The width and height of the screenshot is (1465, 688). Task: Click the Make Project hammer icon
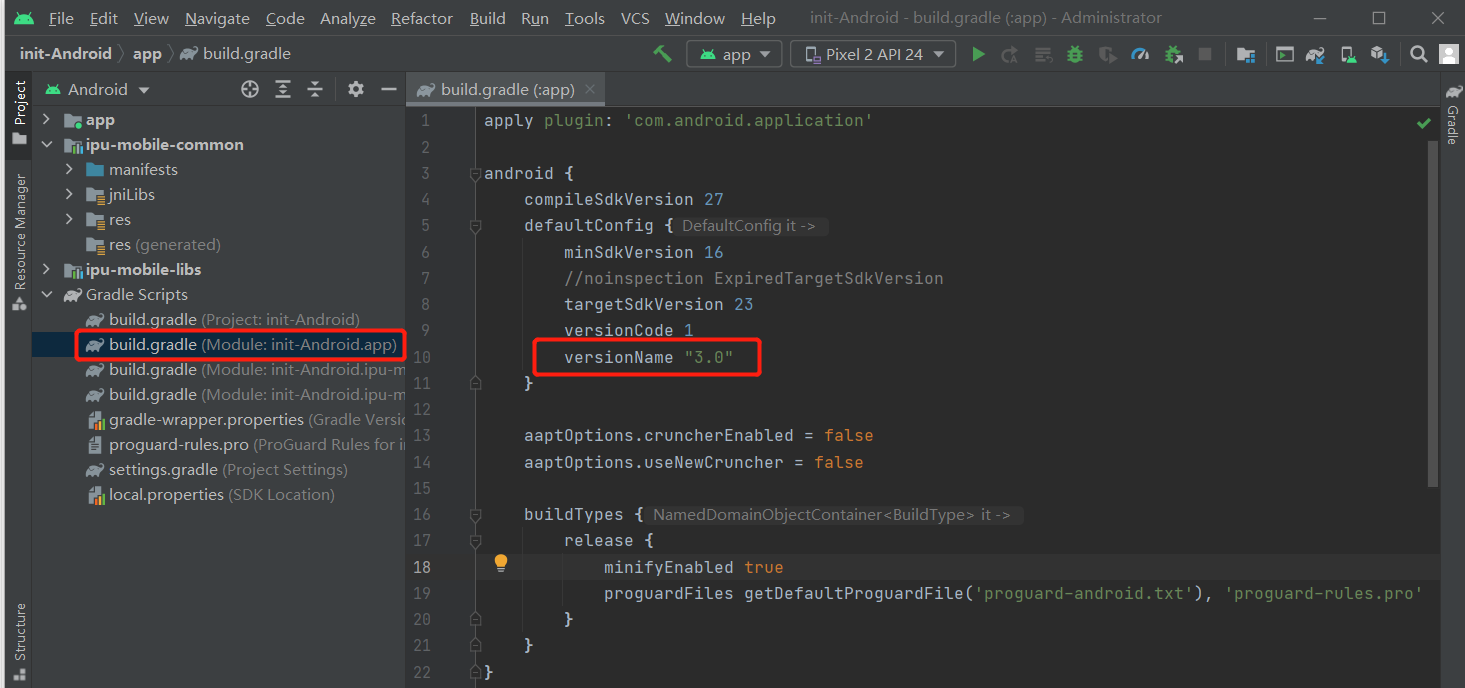point(662,54)
